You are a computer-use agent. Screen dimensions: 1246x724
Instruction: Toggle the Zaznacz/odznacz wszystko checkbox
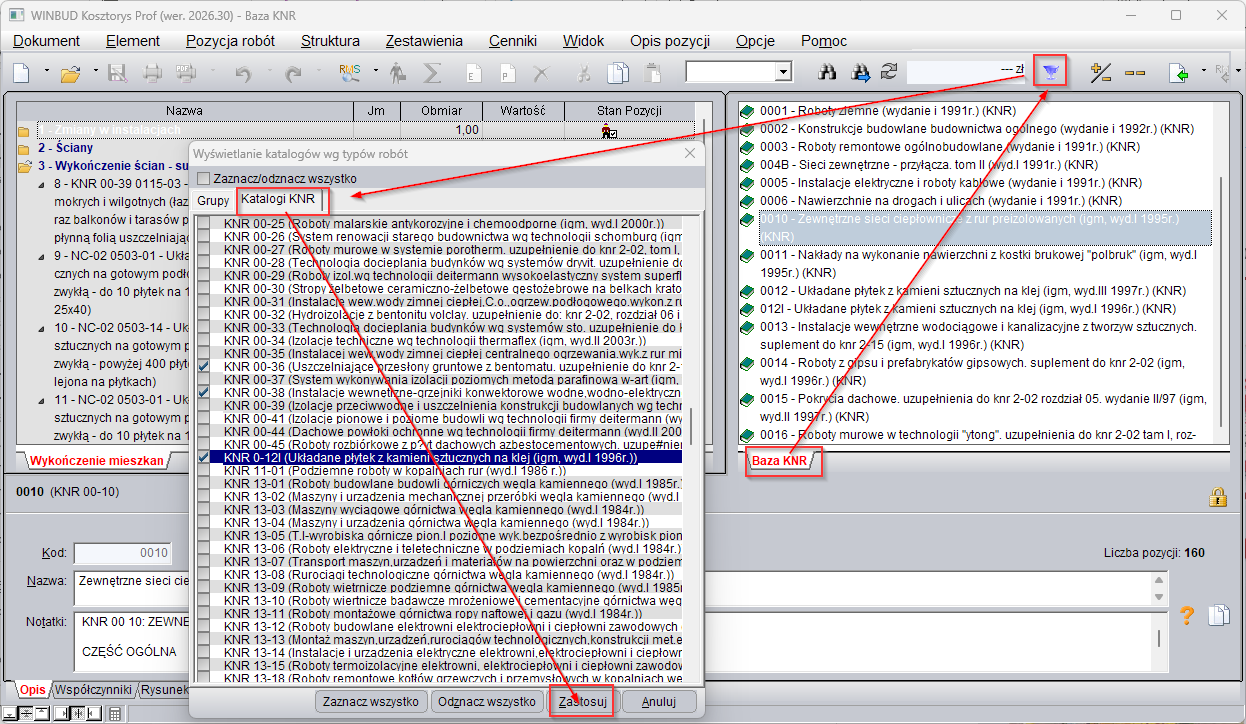pyautogui.click(x=204, y=178)
